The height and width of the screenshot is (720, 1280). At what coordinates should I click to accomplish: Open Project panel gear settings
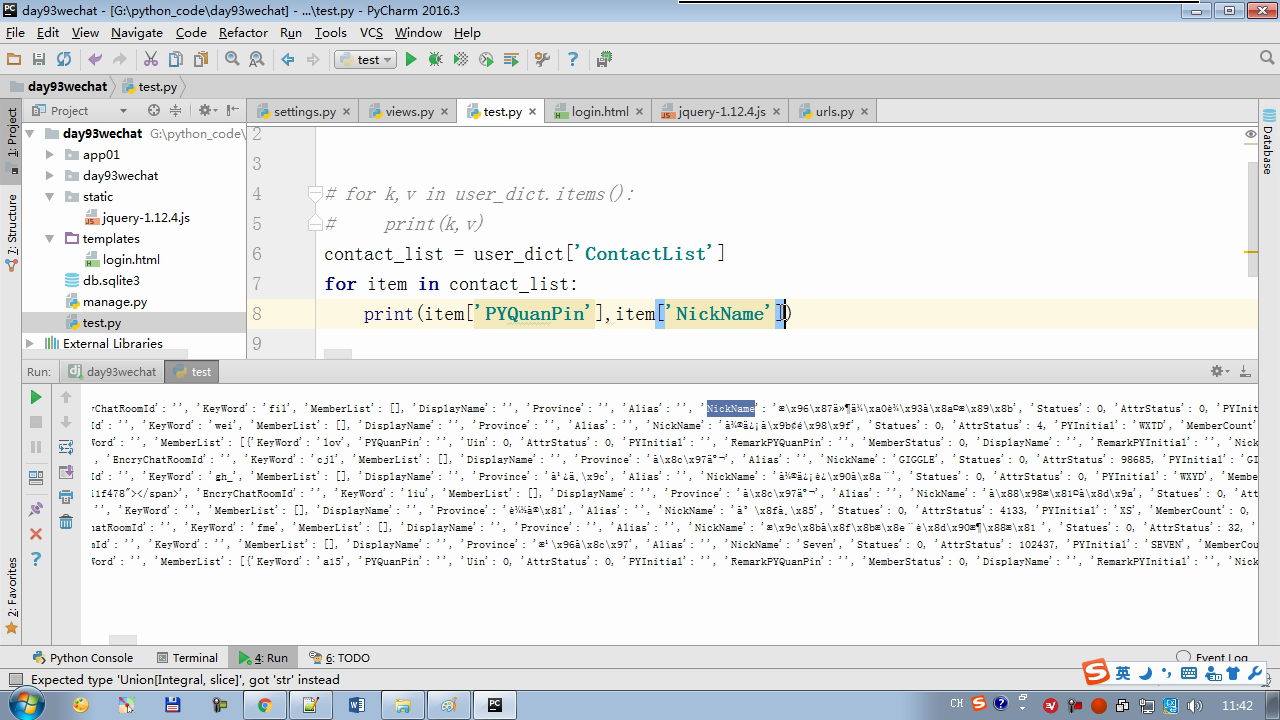tap(206, 111)
